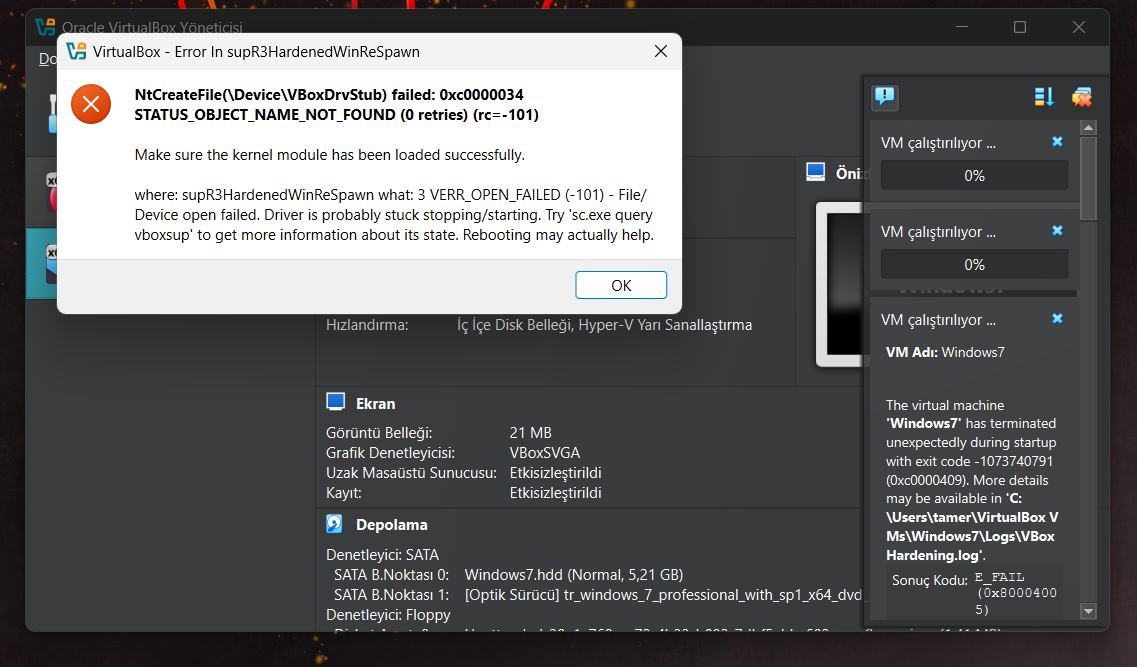The image size is (1137, 667).
Task: Click the red error icon in the dialog
Action: pyautogui.click(x=91, y=104)
